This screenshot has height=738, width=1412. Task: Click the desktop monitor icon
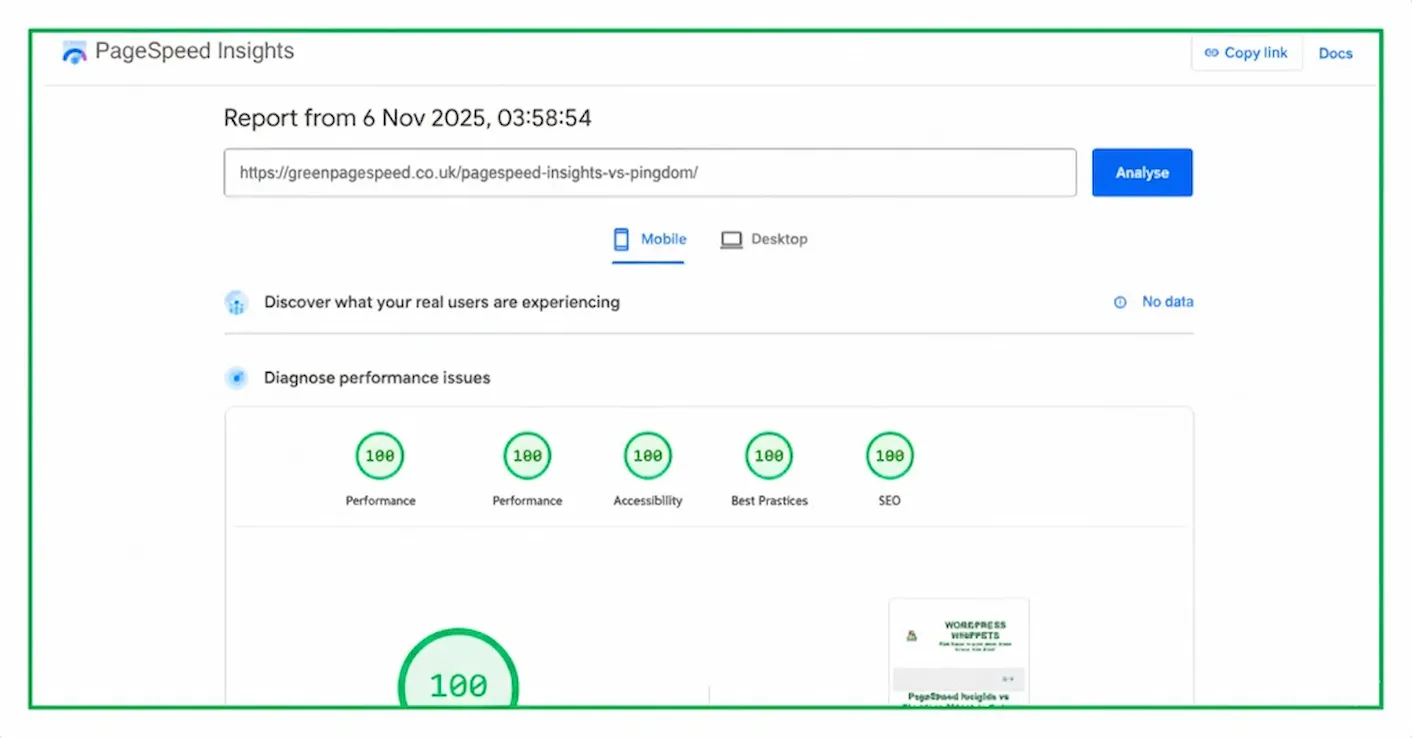pyautogui.click(x=732, y=240)
